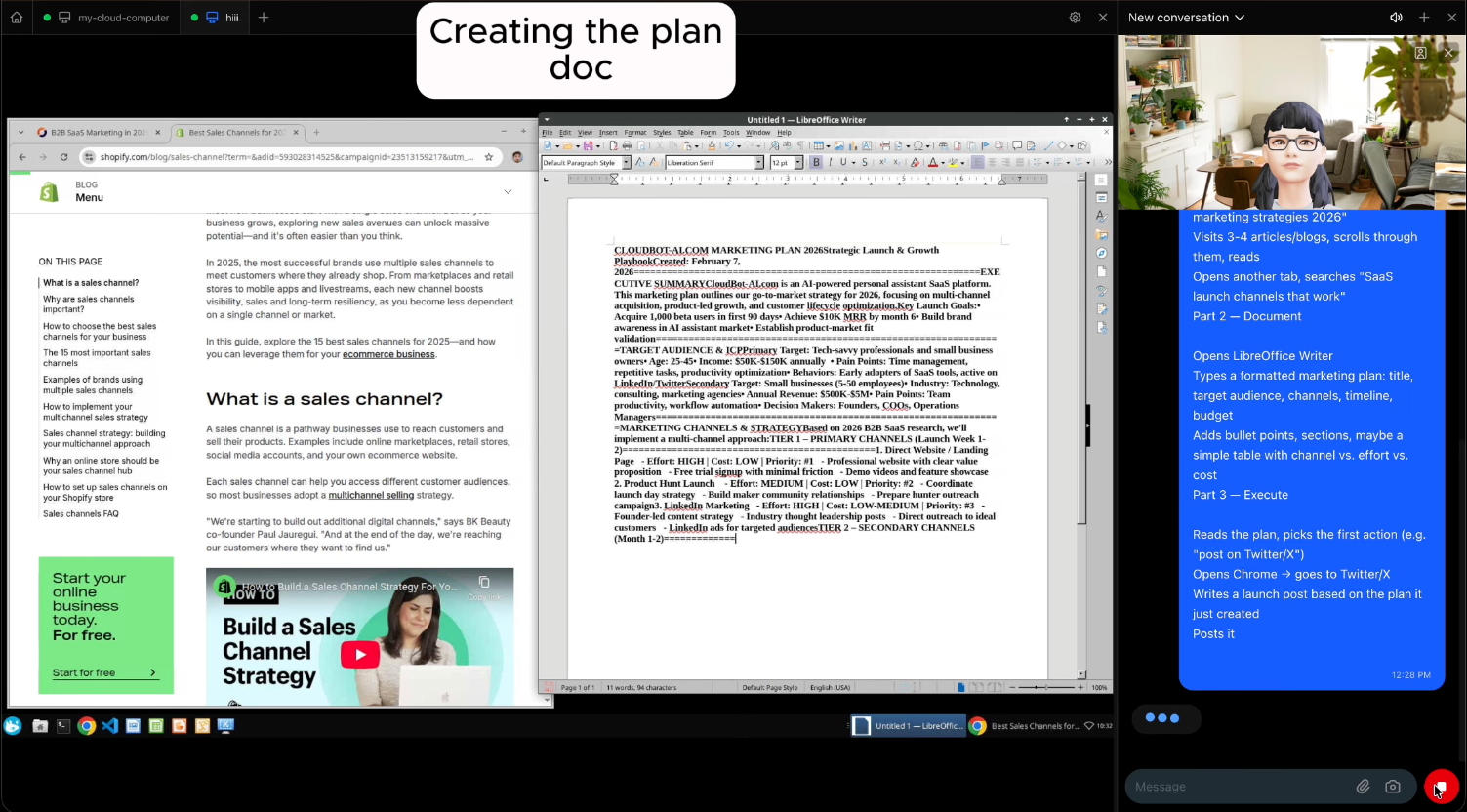Open the Paragraph Style dropdown
This screenshot has width=1467, height=812.
coord(626,162)
